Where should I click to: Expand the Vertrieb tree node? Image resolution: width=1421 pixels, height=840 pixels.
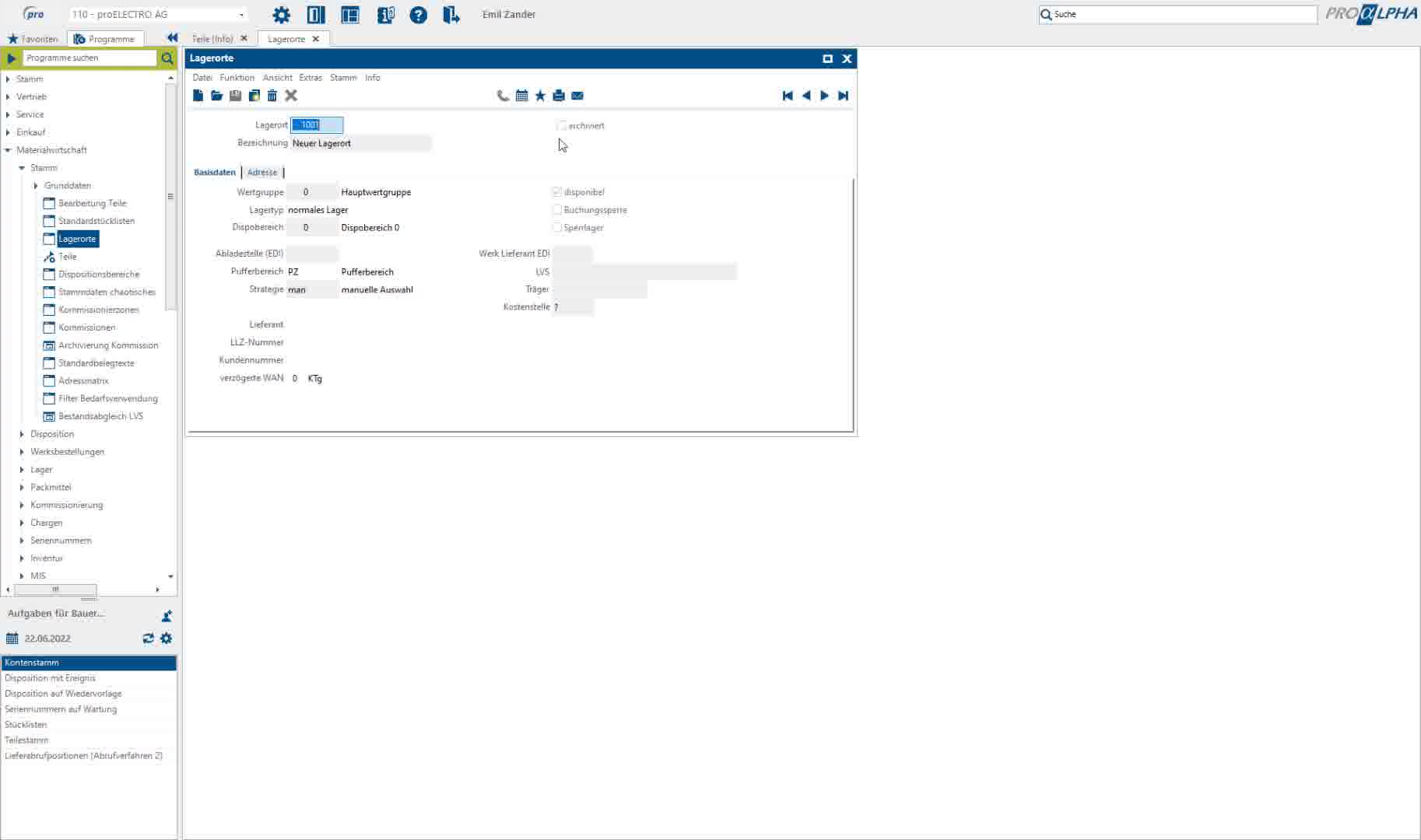click(8, 97)
